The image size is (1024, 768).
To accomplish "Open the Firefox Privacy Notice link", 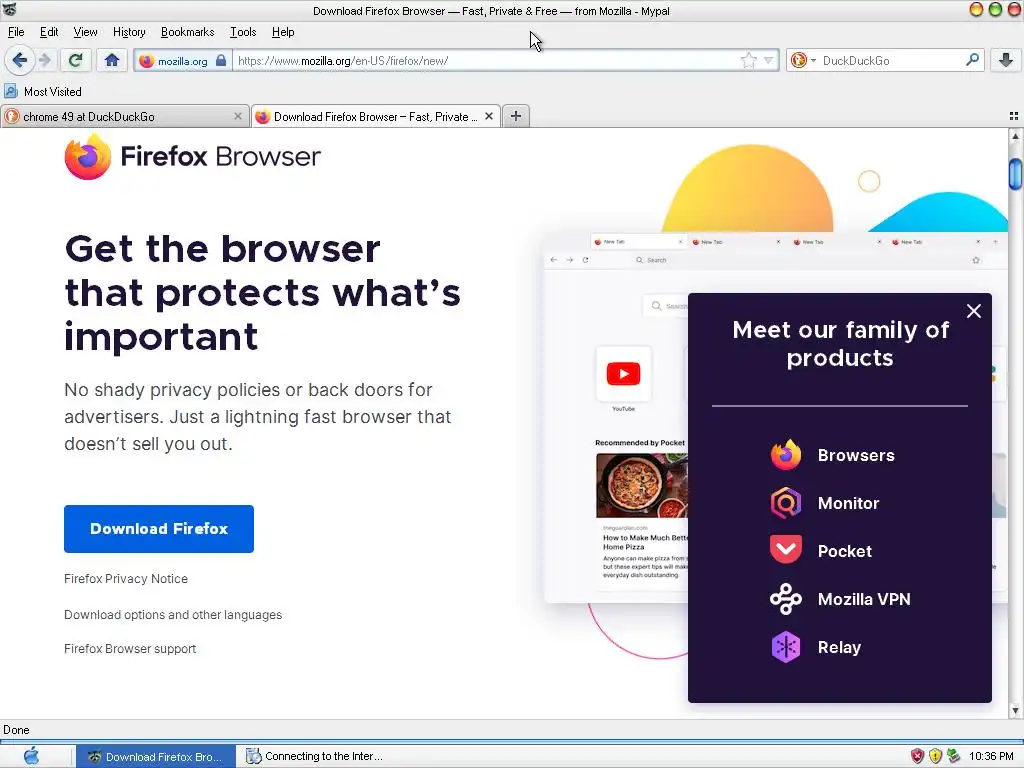I will coord(126,579).
